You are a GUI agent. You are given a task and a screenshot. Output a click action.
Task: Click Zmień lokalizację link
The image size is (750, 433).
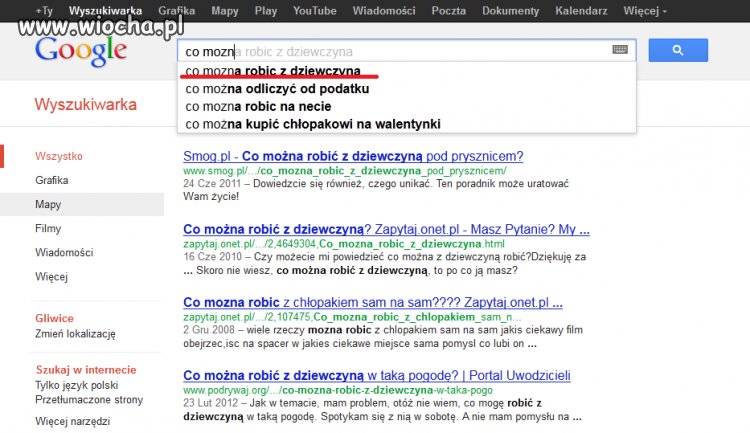pos(75,333)
